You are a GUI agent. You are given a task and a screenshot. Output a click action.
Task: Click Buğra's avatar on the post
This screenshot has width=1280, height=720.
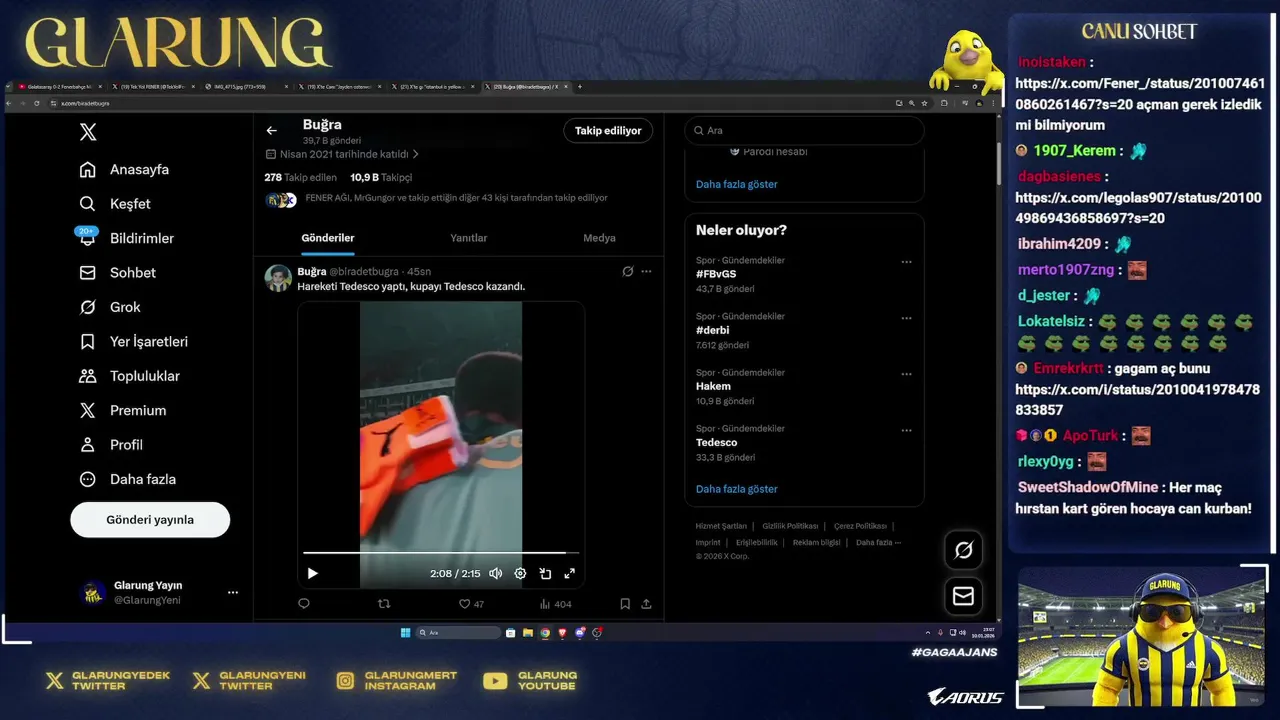[278, 278]
